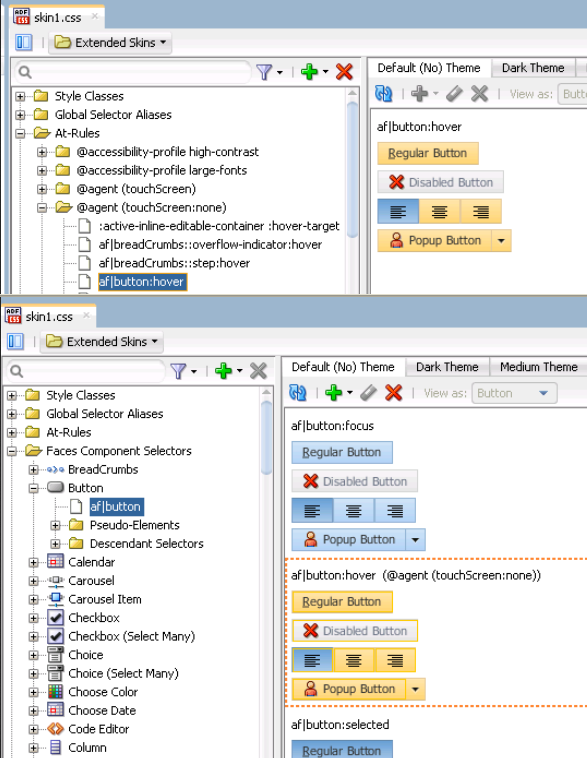Switch to Dark Theme tab in upper window
Viewport: 587px width, 758px height.
pos(533,68)
